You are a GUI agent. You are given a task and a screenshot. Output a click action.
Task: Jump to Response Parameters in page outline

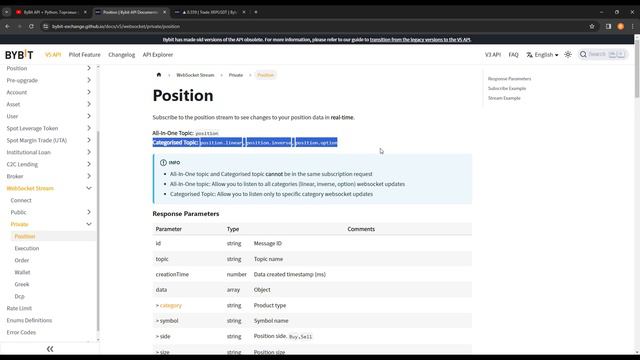[509, 79]
